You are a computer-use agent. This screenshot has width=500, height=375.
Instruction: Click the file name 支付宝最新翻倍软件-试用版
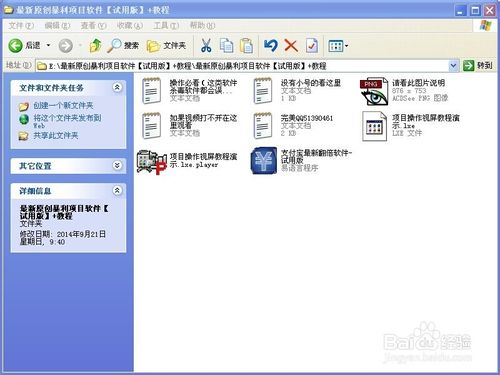tap(316, 156)
